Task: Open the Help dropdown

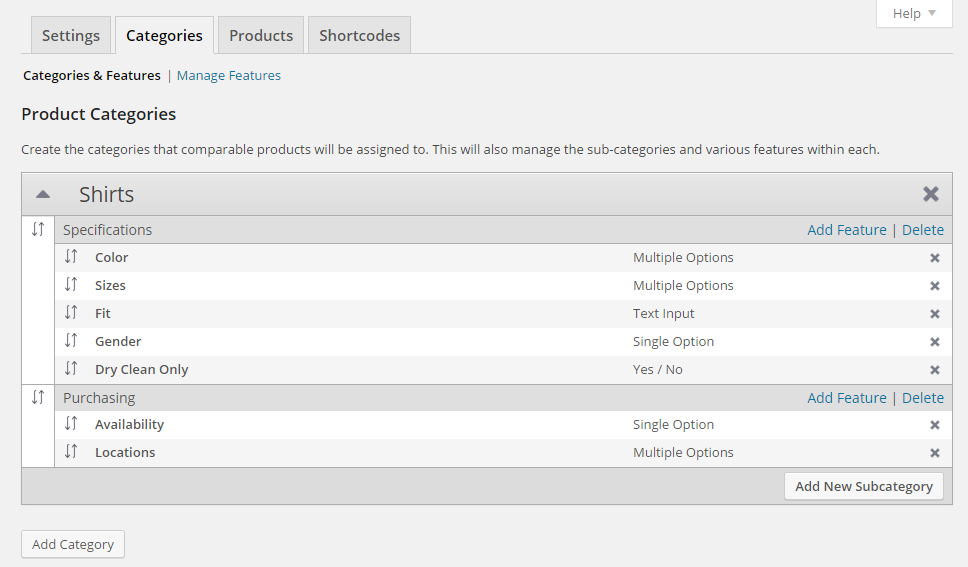Action: point(914,13)
